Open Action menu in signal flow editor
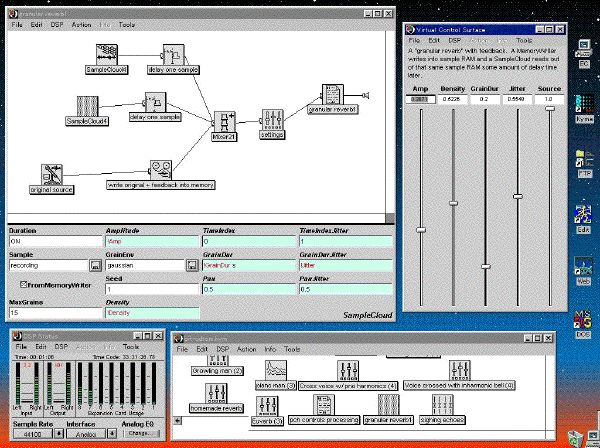 (82, 25)
